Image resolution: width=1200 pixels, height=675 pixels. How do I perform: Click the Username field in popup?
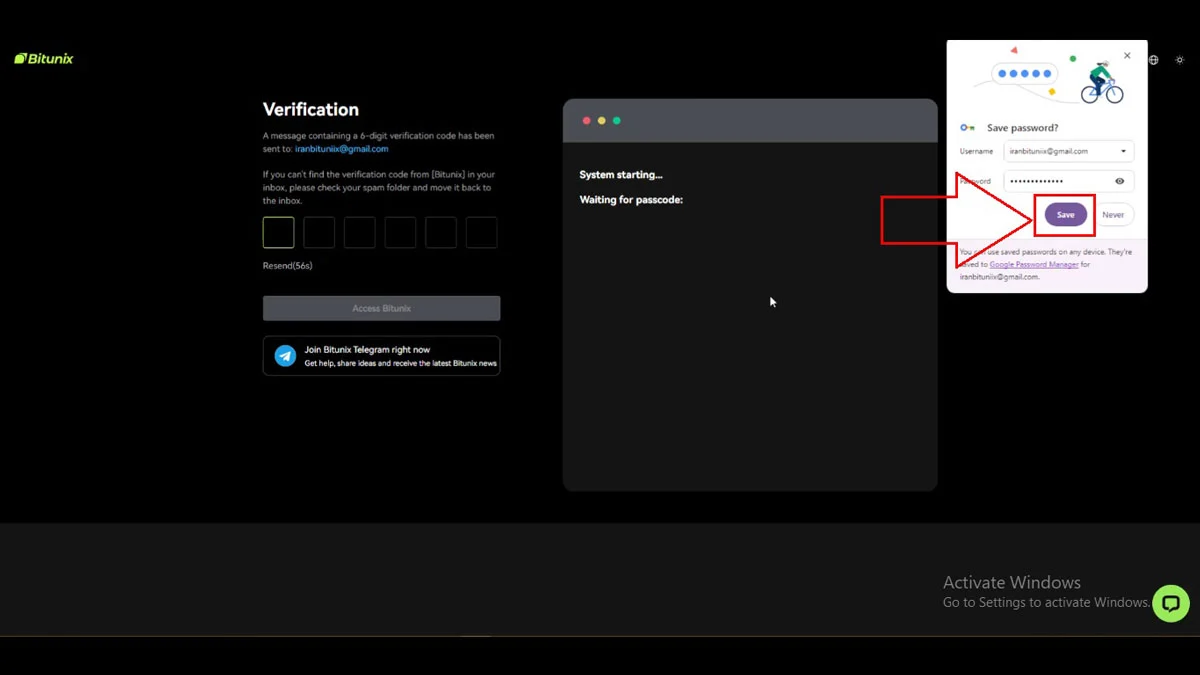(1069, 152)
